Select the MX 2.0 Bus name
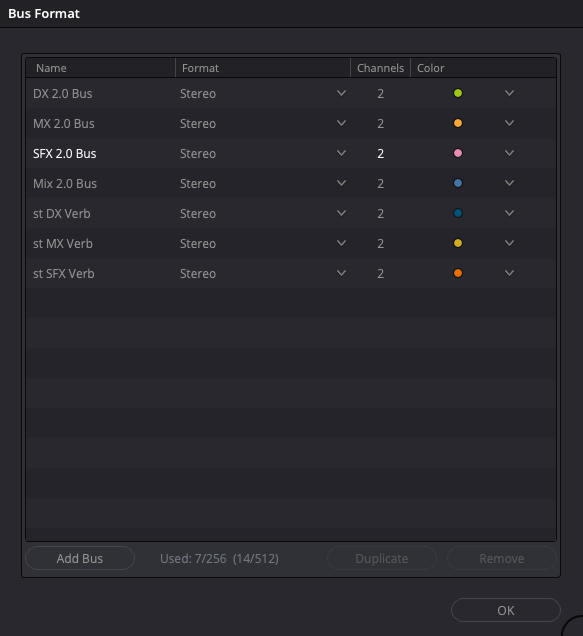 pyautogui.click(x=64, y=124)
